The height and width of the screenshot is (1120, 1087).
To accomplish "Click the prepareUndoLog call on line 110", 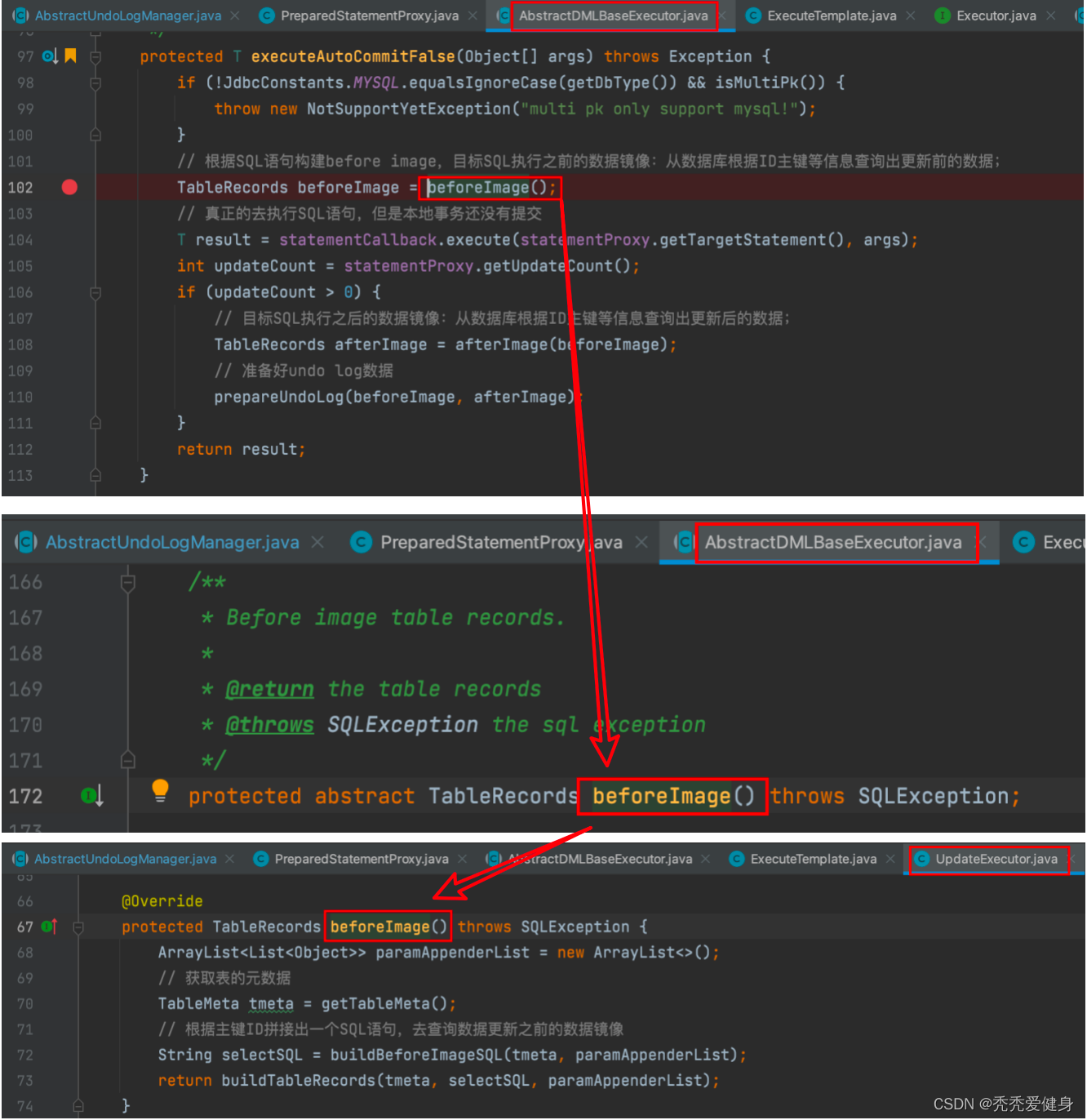I will [x=279, y=397].
